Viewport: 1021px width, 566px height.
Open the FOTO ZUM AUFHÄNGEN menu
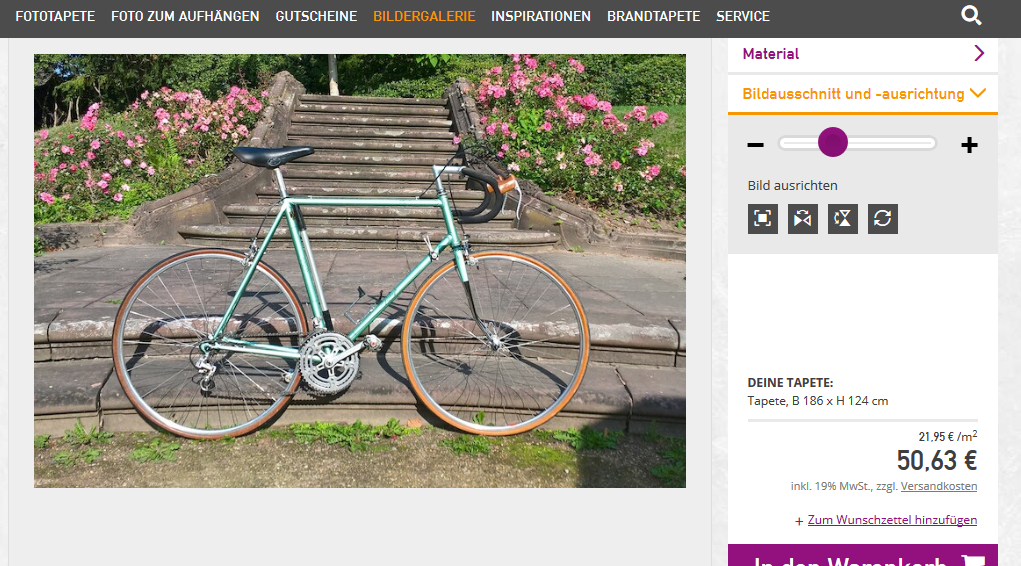[x=185, y=16]
